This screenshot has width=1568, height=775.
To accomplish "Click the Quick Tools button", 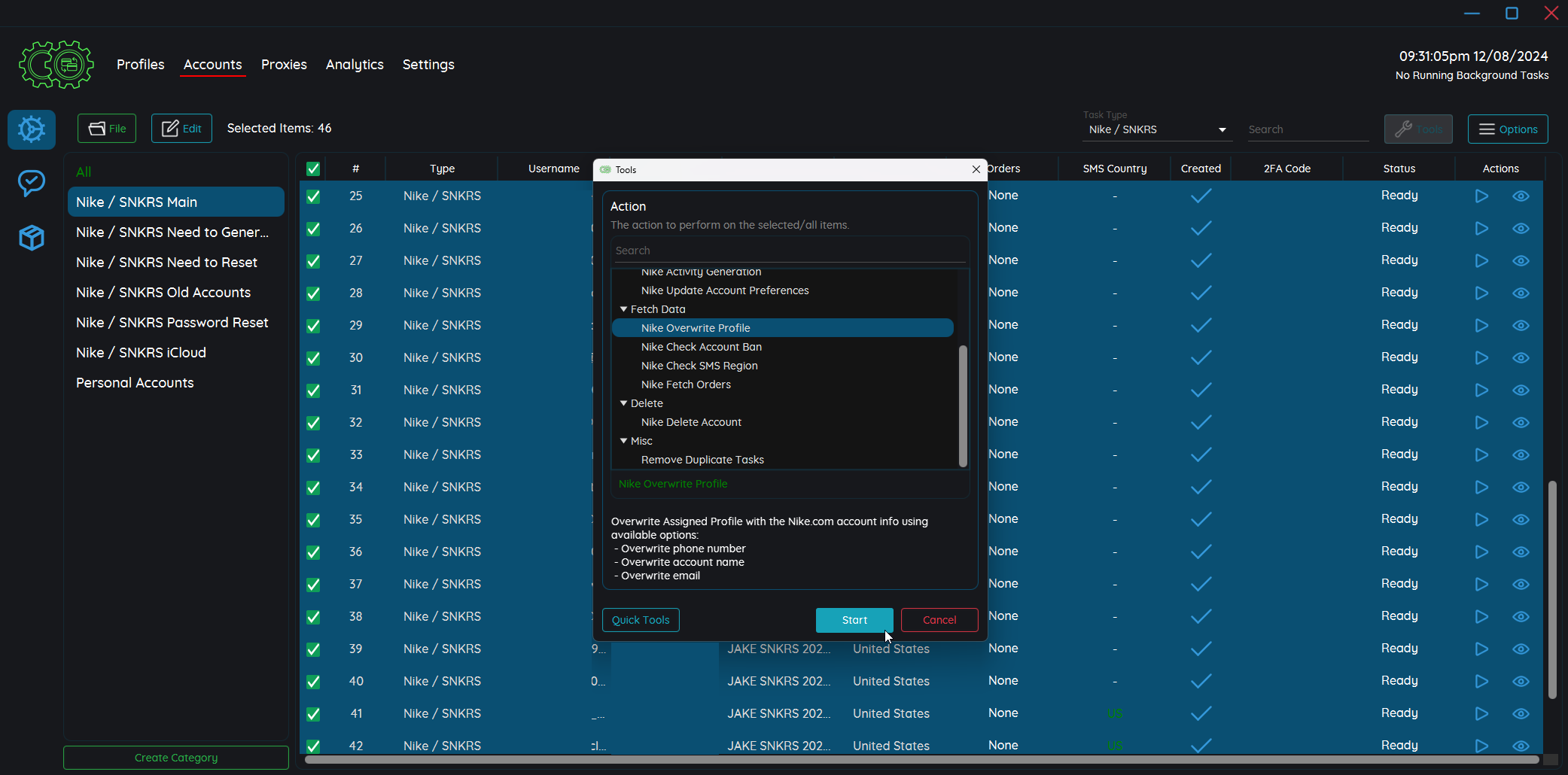I will tap(641, 620).
